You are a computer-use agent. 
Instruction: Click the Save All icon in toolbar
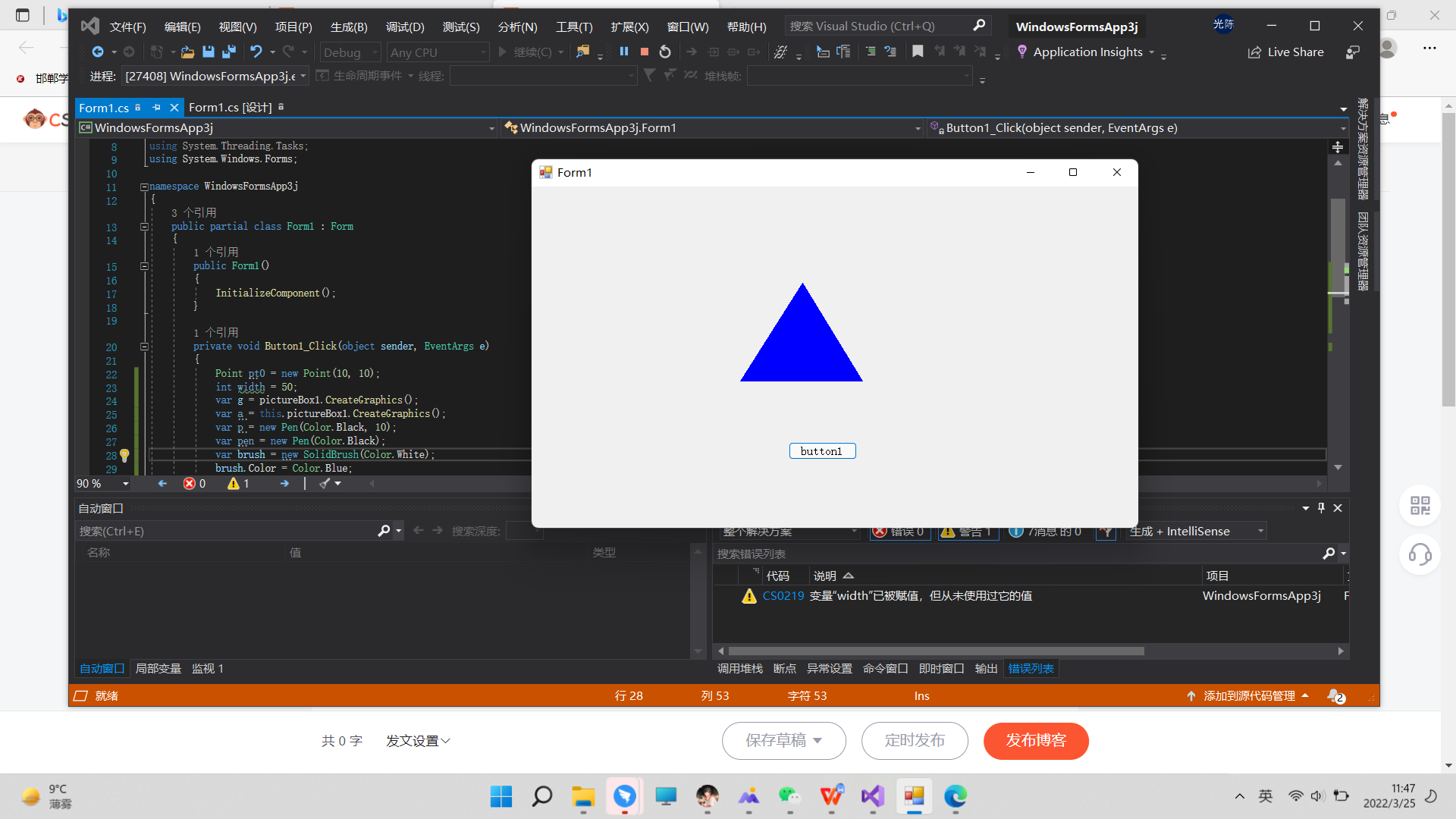tap(228, 52)
